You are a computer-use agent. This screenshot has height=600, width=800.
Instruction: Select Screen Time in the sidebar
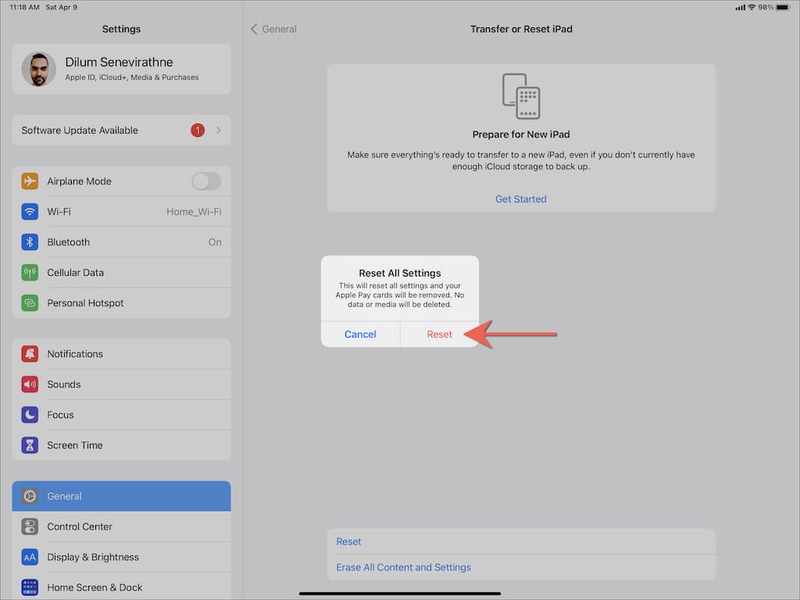coord(121,445)
